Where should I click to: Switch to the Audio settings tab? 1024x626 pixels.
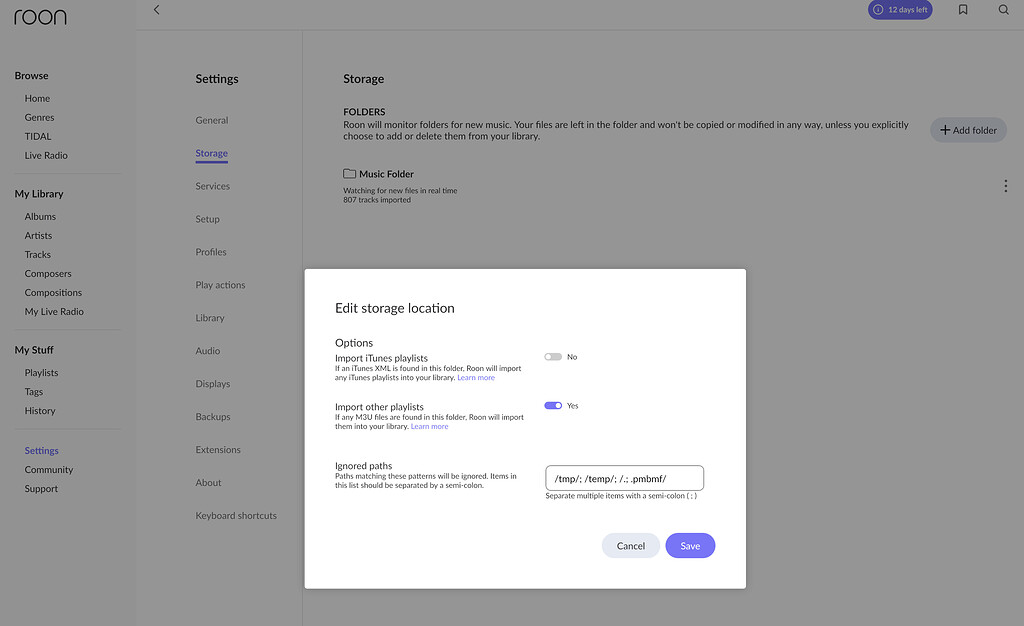(207, 350)
